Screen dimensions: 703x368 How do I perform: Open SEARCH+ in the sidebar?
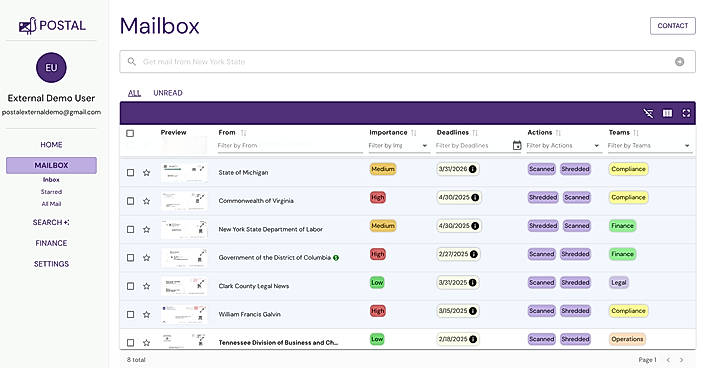click(51, 222)
